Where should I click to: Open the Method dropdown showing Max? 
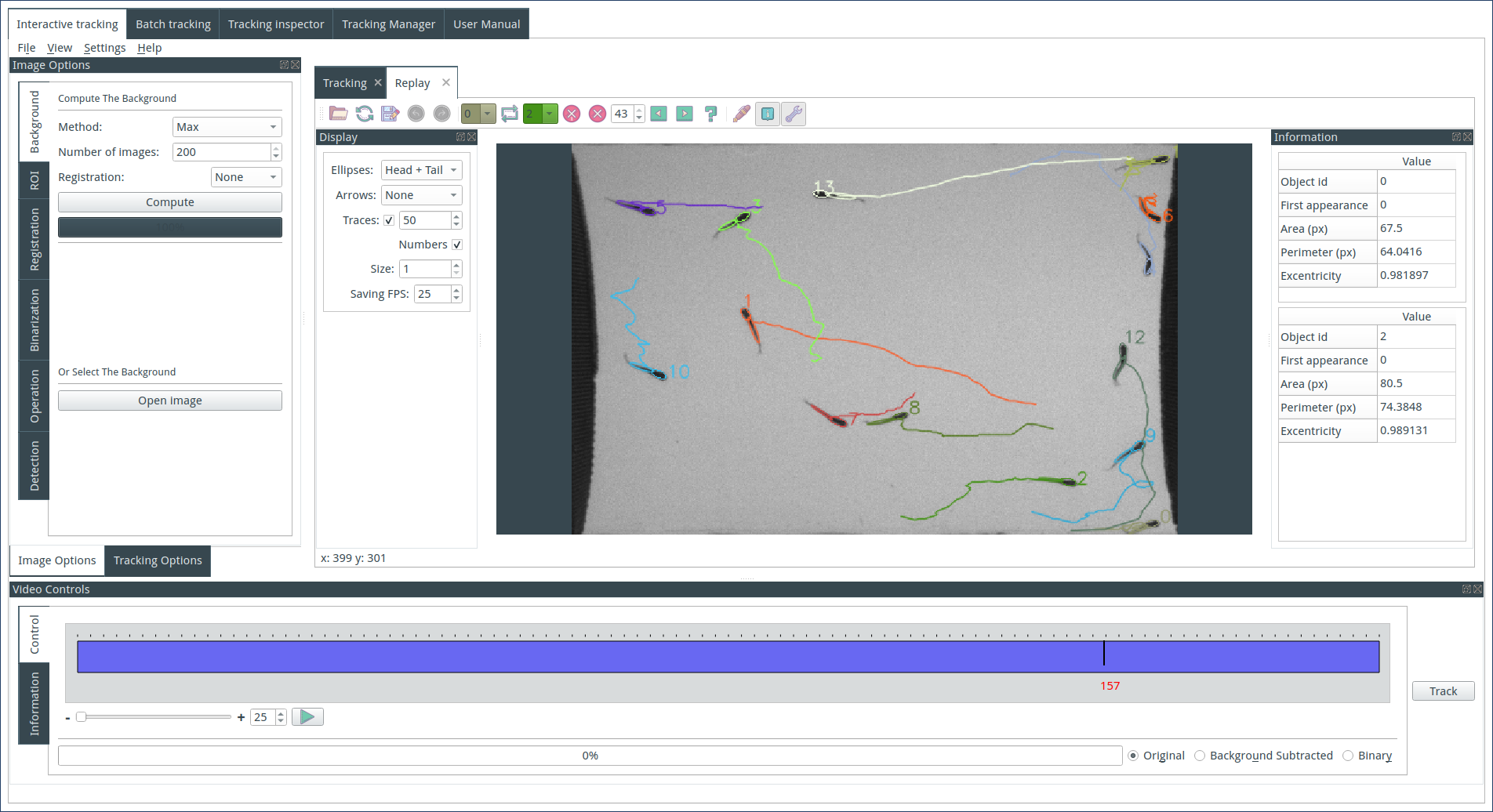pos(227,127)
